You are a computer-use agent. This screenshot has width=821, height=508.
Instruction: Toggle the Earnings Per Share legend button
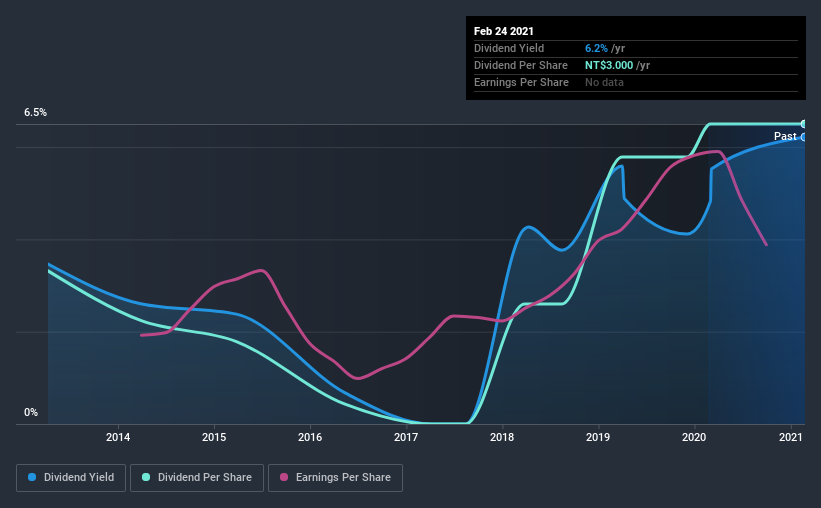point(335,478)
